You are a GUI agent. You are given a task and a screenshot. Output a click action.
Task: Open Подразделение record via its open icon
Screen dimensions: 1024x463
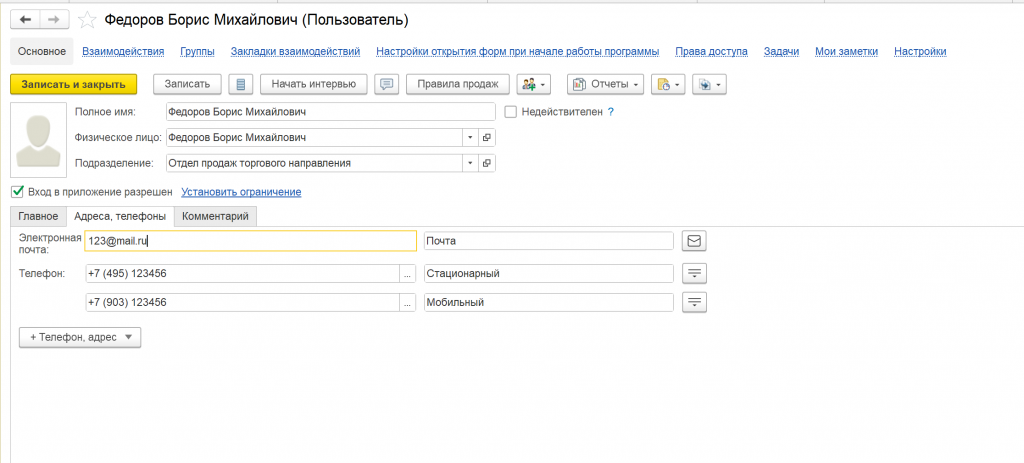[x=487, y=163]
